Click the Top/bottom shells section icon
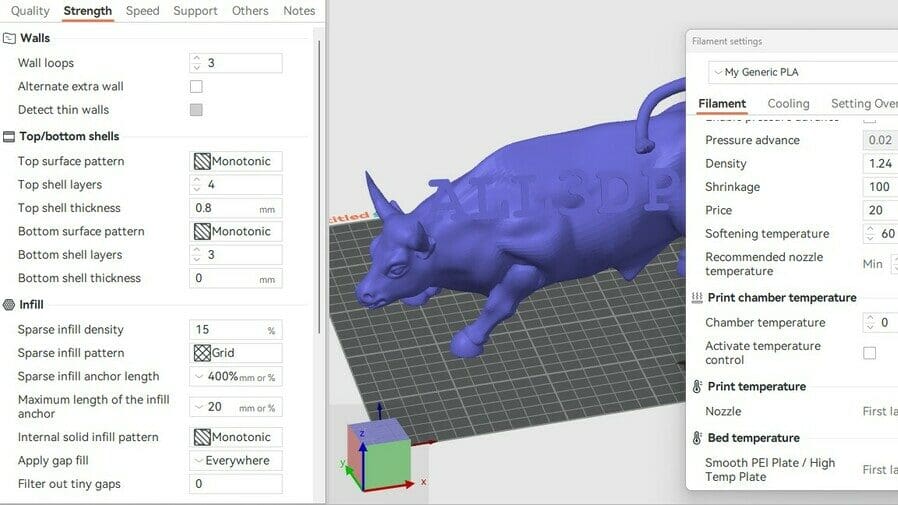 pos(9,137)
